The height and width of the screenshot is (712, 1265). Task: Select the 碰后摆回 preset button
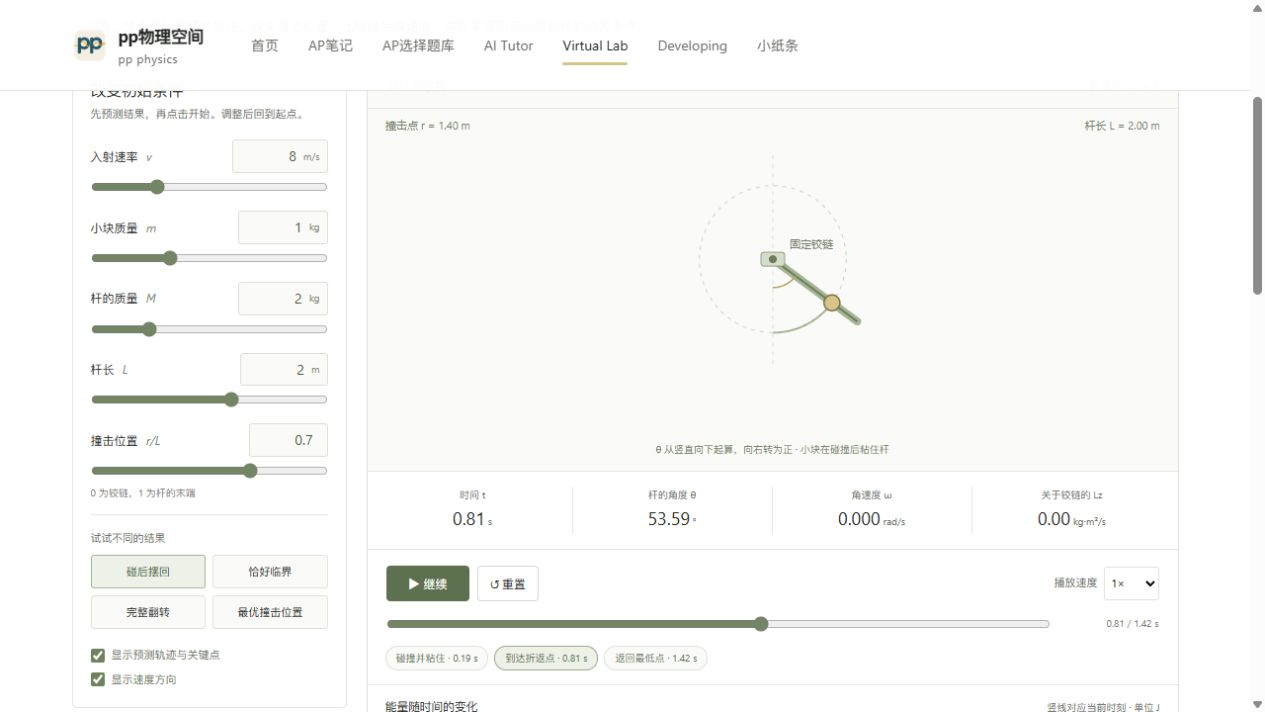pos(148,572)
